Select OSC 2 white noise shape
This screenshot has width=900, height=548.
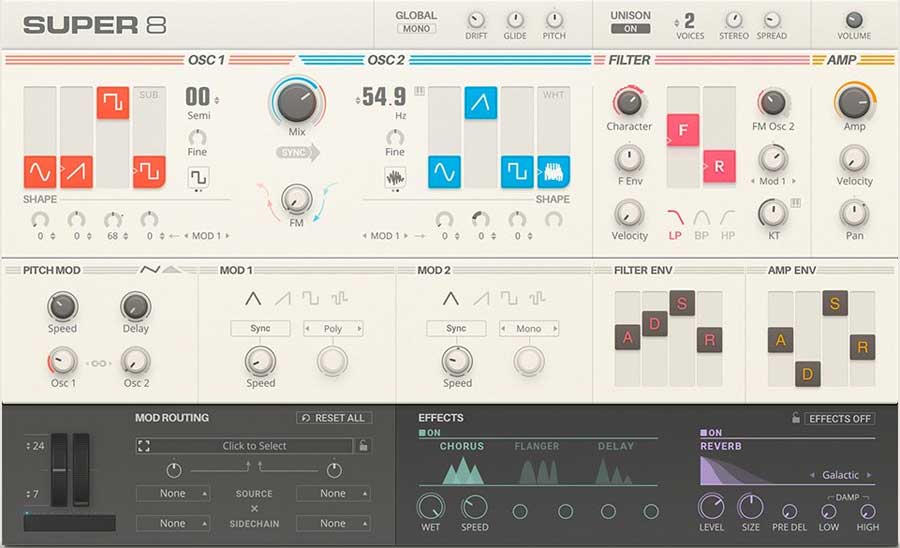[553, 172]
